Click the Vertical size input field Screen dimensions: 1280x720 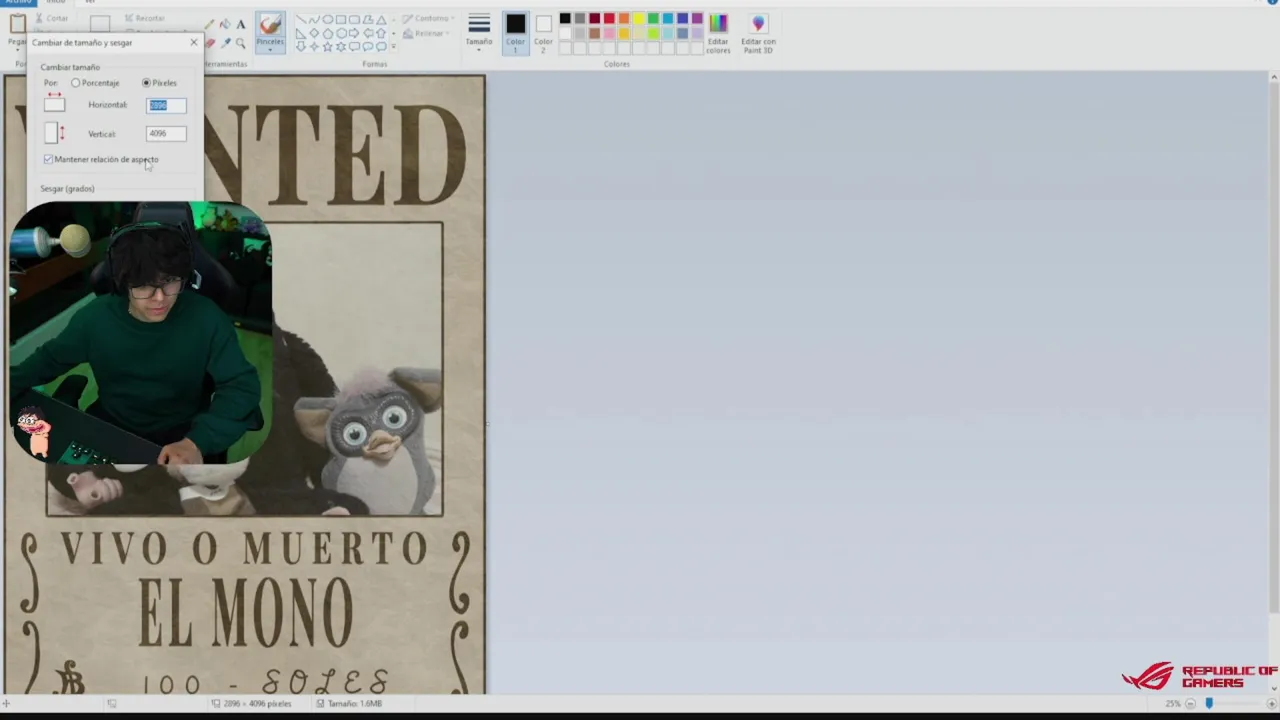point(166,133)
